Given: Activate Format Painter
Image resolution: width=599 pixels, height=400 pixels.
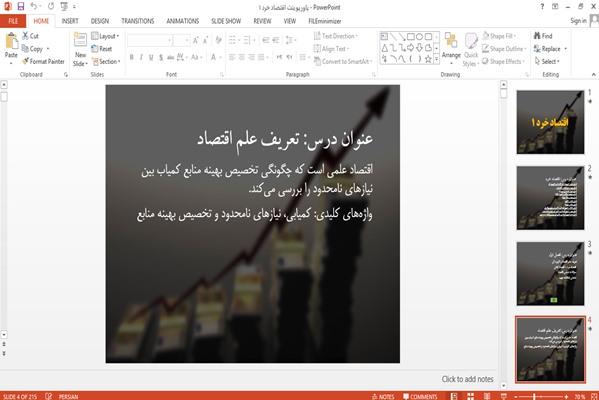Looking at the screenshot, I should click(x=43, y=61).
